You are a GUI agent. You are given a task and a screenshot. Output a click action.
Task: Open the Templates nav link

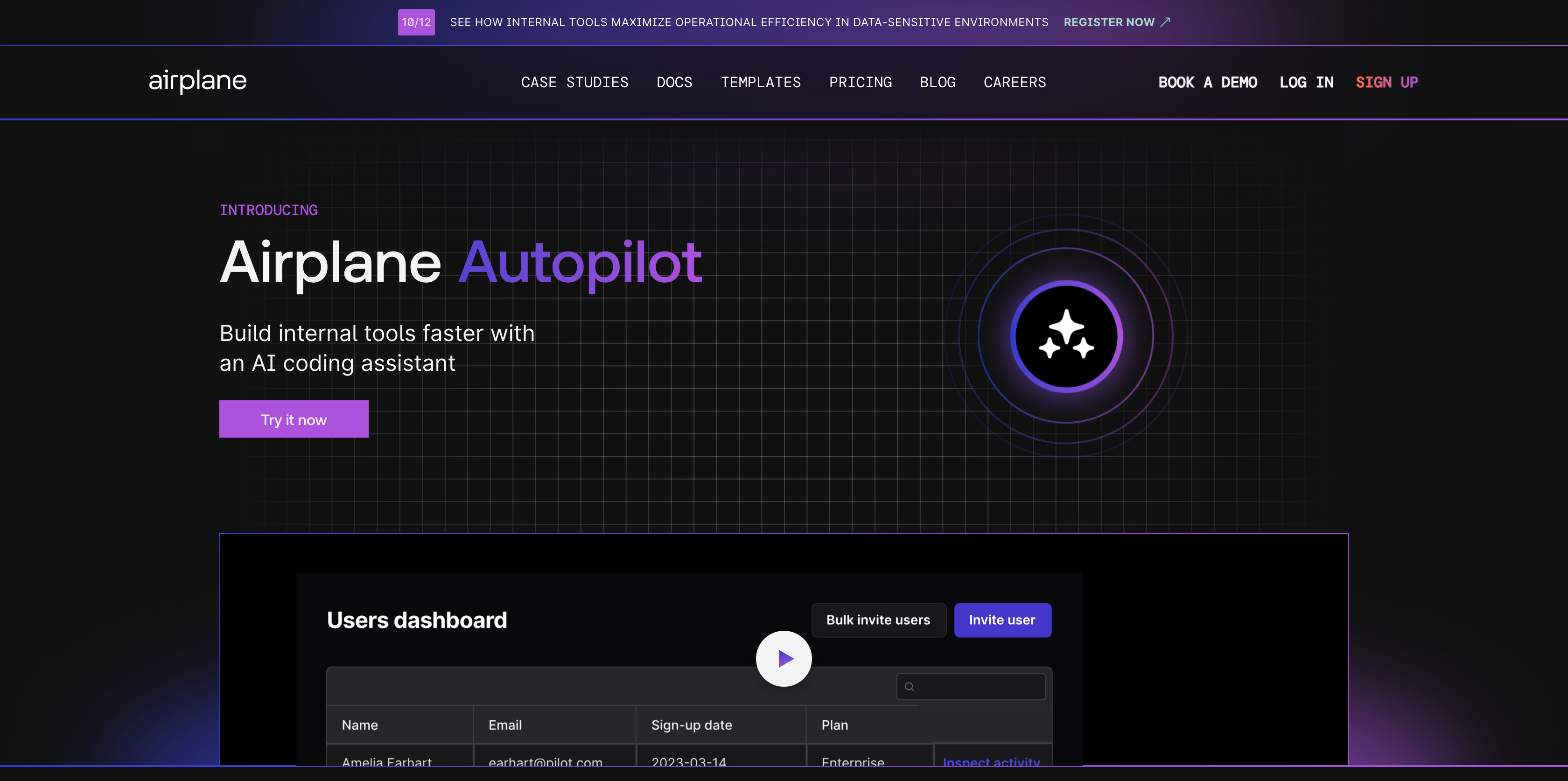[761, 82]
